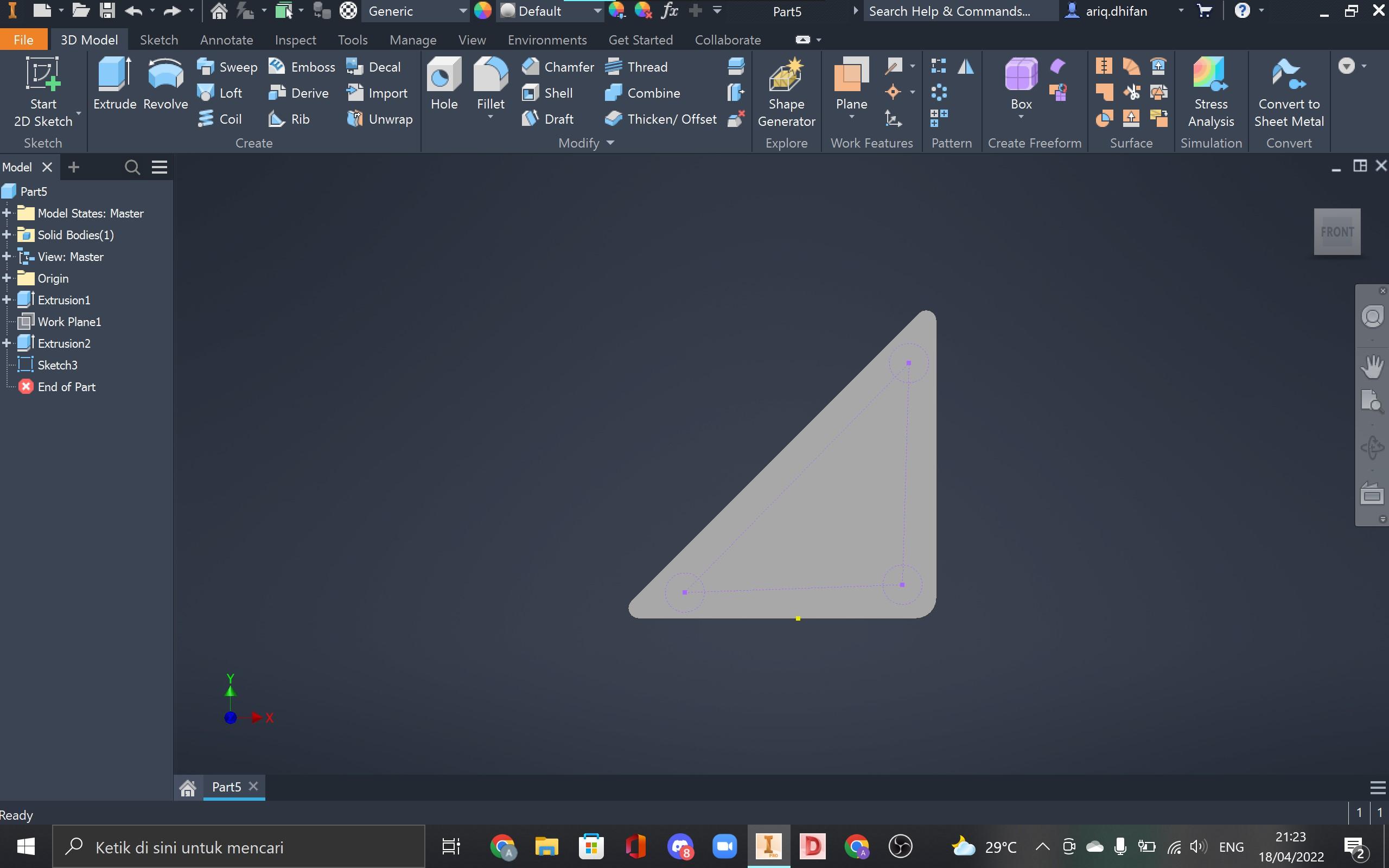Image resolution: width=1389 pixels, height=868 pixels.
Task: Open the File menu
Action: click(x=23, y=40)
